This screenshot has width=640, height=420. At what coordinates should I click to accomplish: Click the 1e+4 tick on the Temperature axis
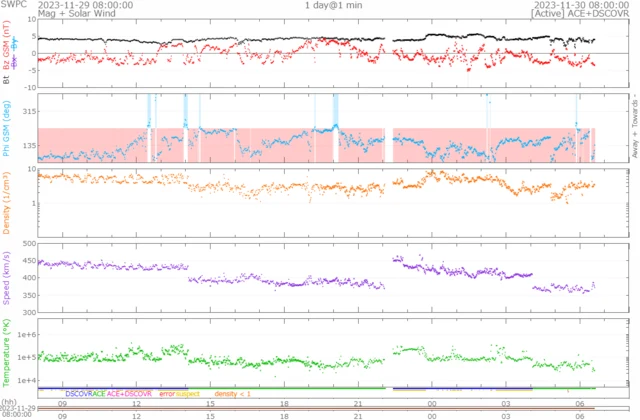pos(27,380)
